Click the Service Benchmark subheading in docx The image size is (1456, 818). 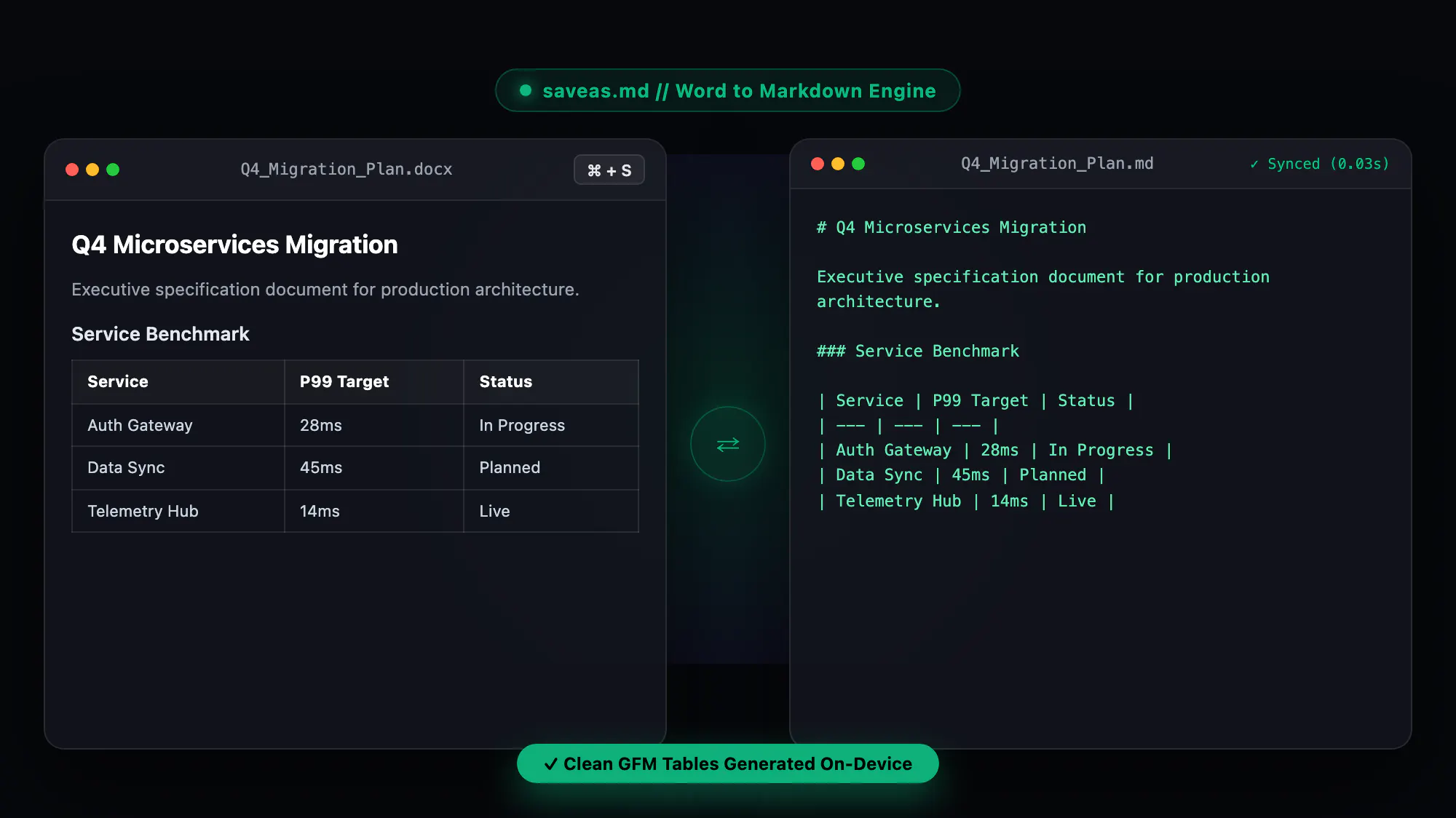[160, 334]
